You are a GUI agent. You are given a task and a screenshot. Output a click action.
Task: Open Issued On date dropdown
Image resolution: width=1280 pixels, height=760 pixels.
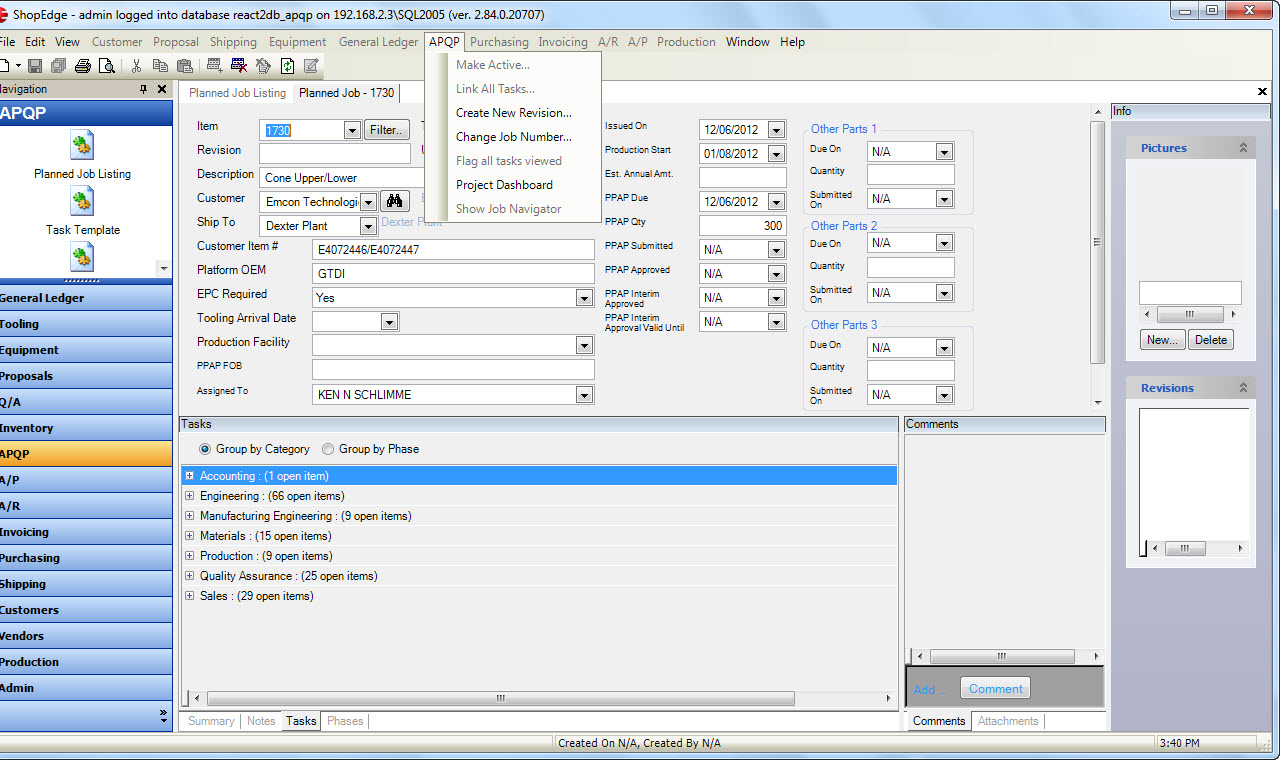pos(777,130)
